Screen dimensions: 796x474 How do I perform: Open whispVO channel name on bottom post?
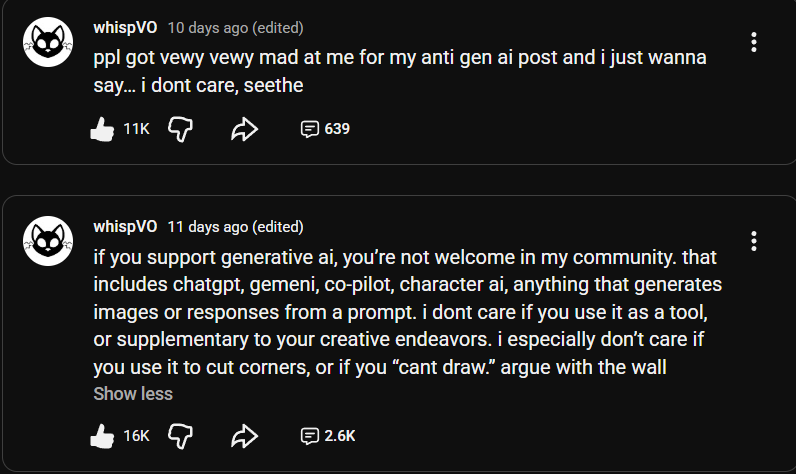click(x=125, y=226)
